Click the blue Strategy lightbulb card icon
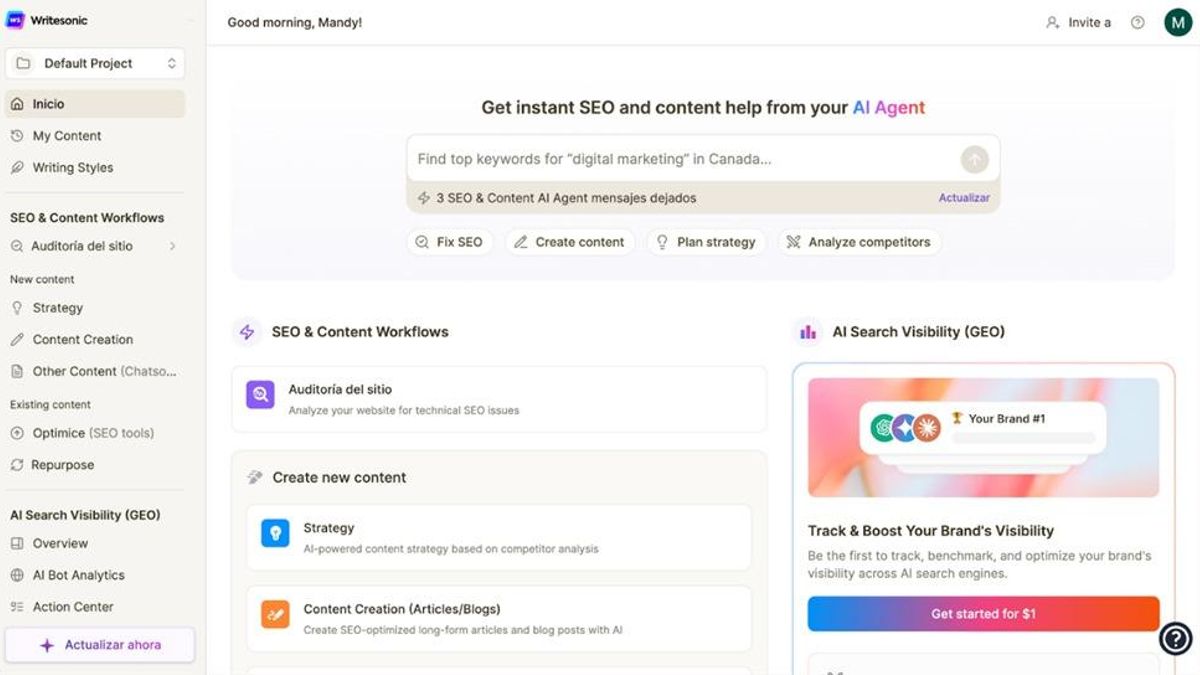This screenshot has height=675, width=1200. [275, 533]
